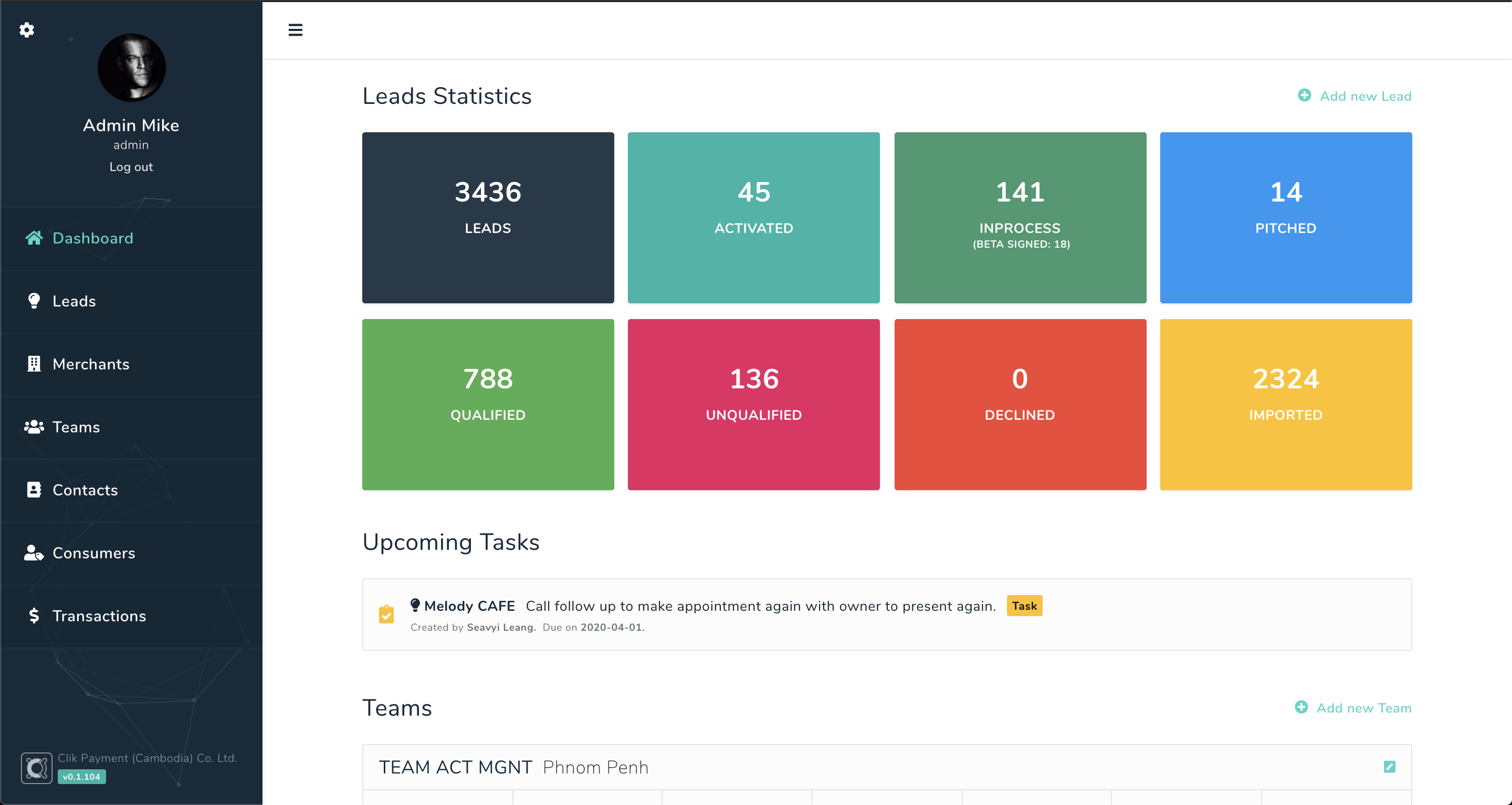Click the Consumers user icon
The width and height of the screenshot is (1512, 805).
pos(34,553)
